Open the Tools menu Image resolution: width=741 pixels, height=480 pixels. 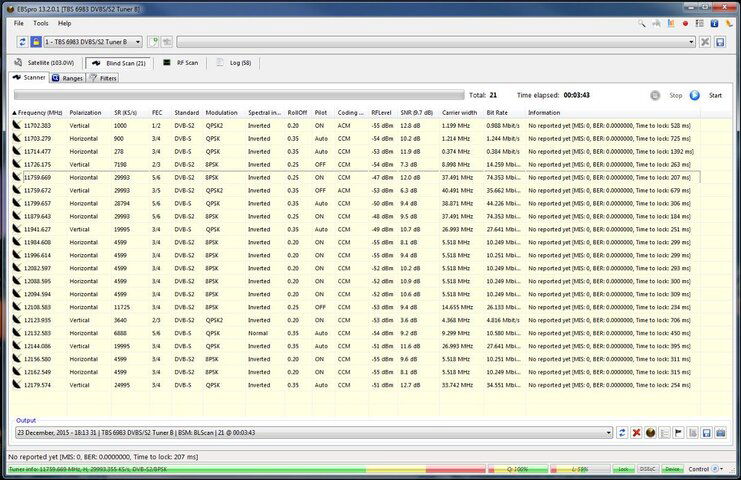point(40,22)
